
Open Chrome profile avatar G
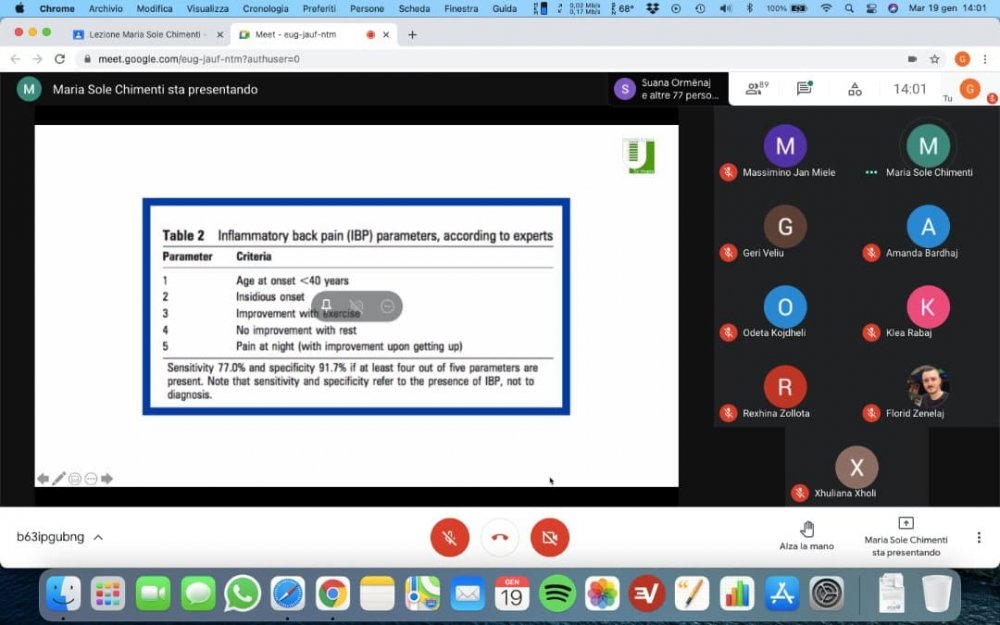pos(962,59)
